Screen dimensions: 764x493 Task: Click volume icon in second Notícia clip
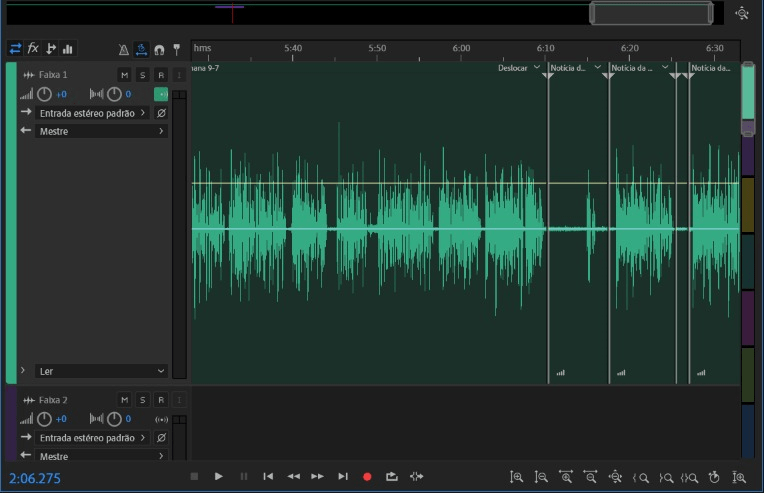tap(621, 373)
